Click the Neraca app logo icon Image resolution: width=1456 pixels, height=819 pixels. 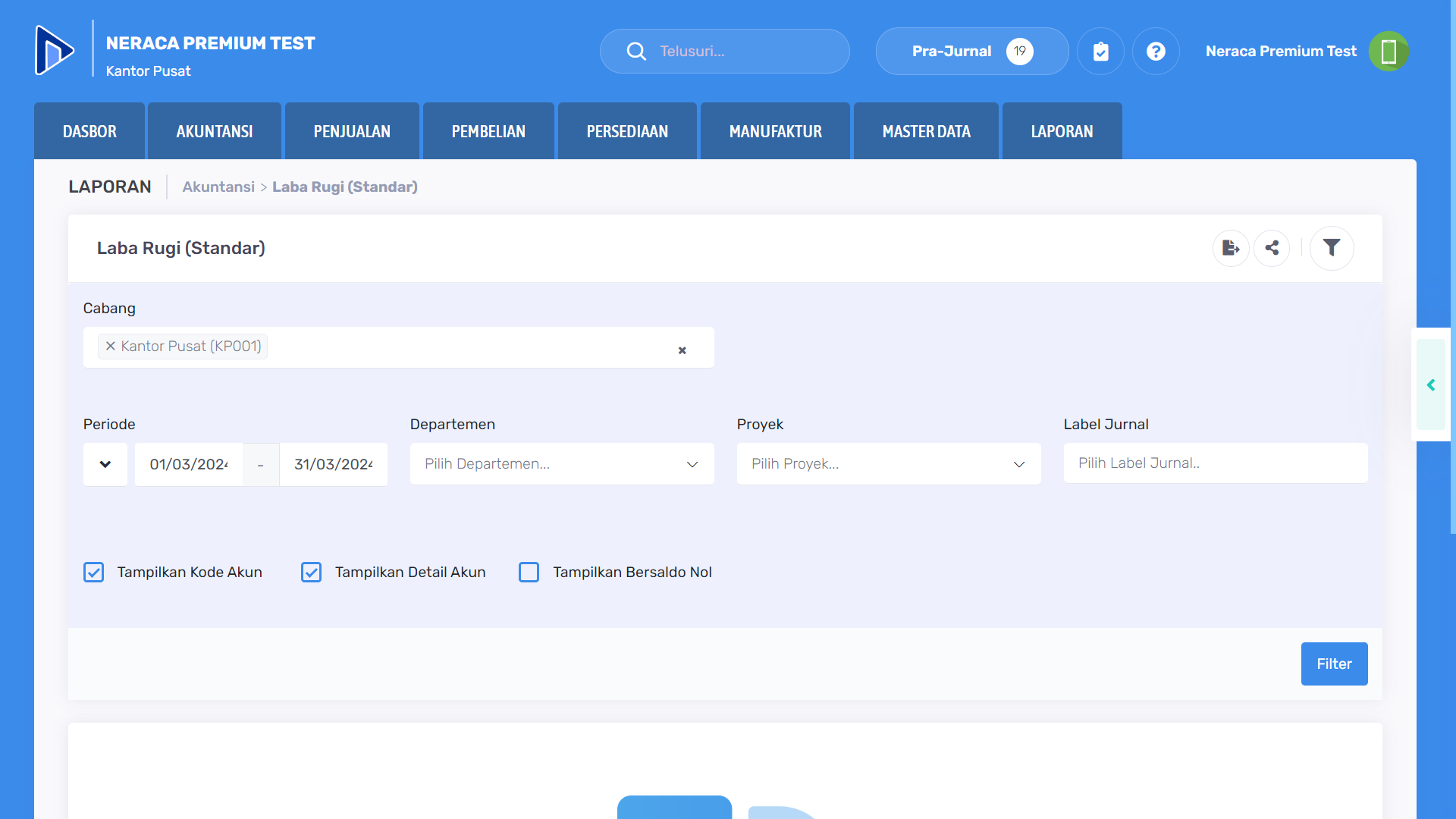tap(55, 50)
